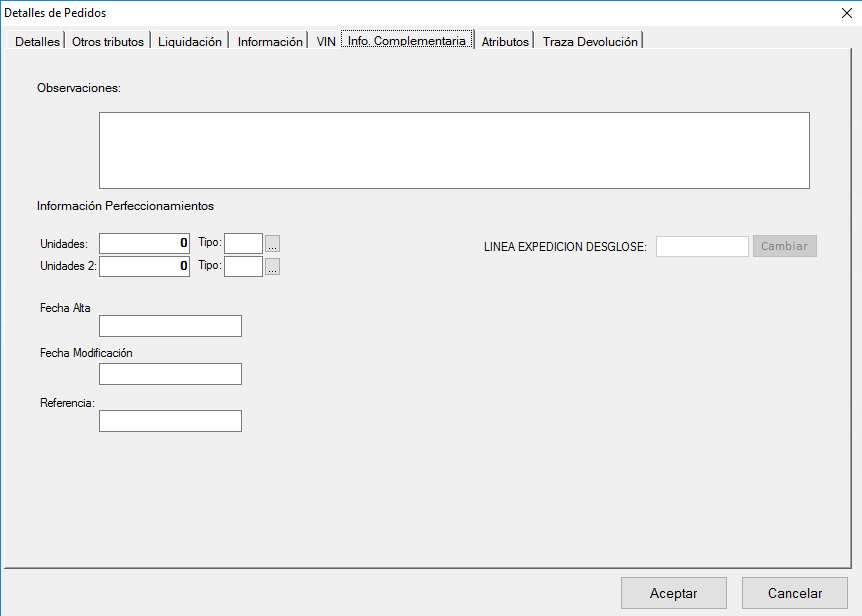862x616 pixels.
Task: Select the Fecha Modificación field
Action: pyautogui.click(x=170, y=374)
